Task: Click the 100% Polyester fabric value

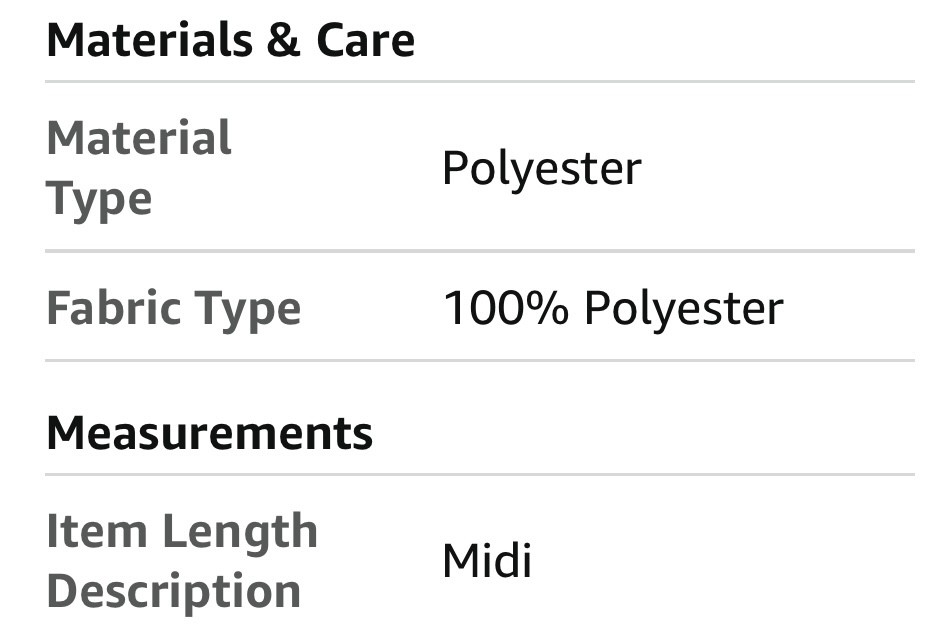Action: click(612, 308)
